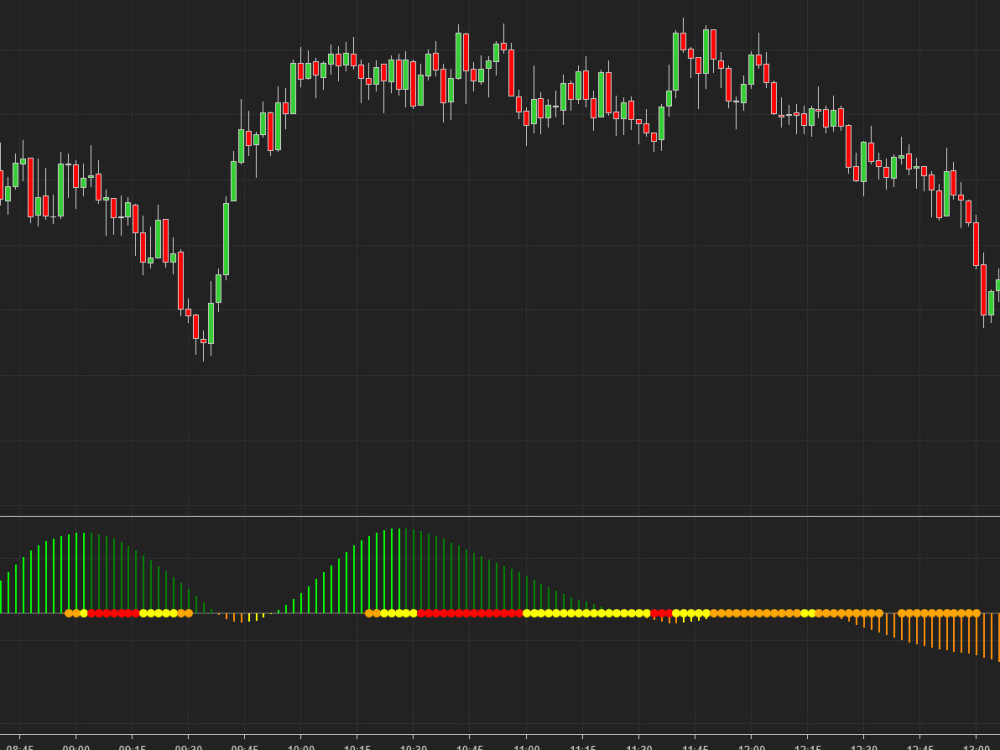Click the 11:00 time axis label
The image size is (1000, 750).
[x=526, y=747]
